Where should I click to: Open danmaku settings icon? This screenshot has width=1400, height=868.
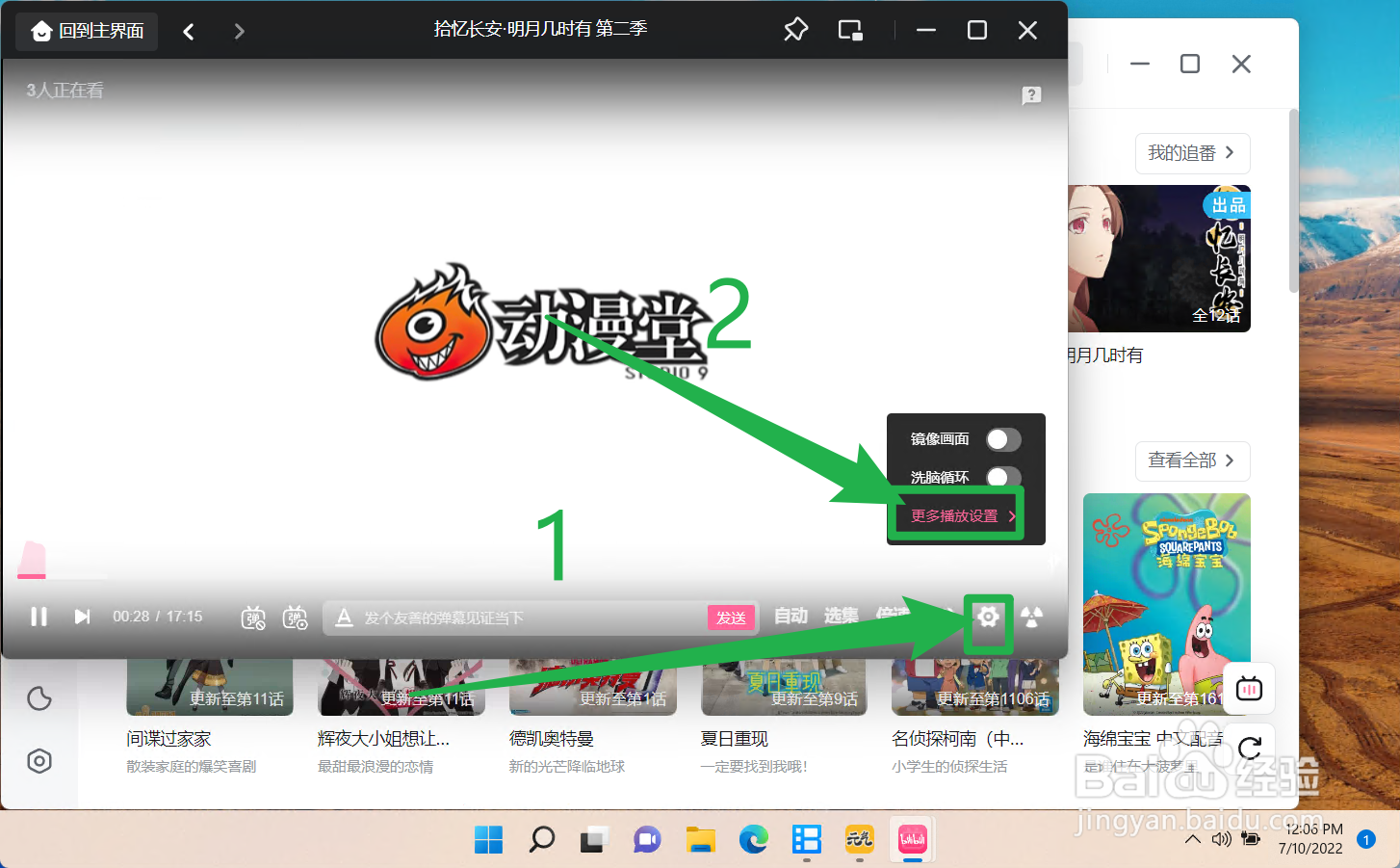(x=296, y=618)
